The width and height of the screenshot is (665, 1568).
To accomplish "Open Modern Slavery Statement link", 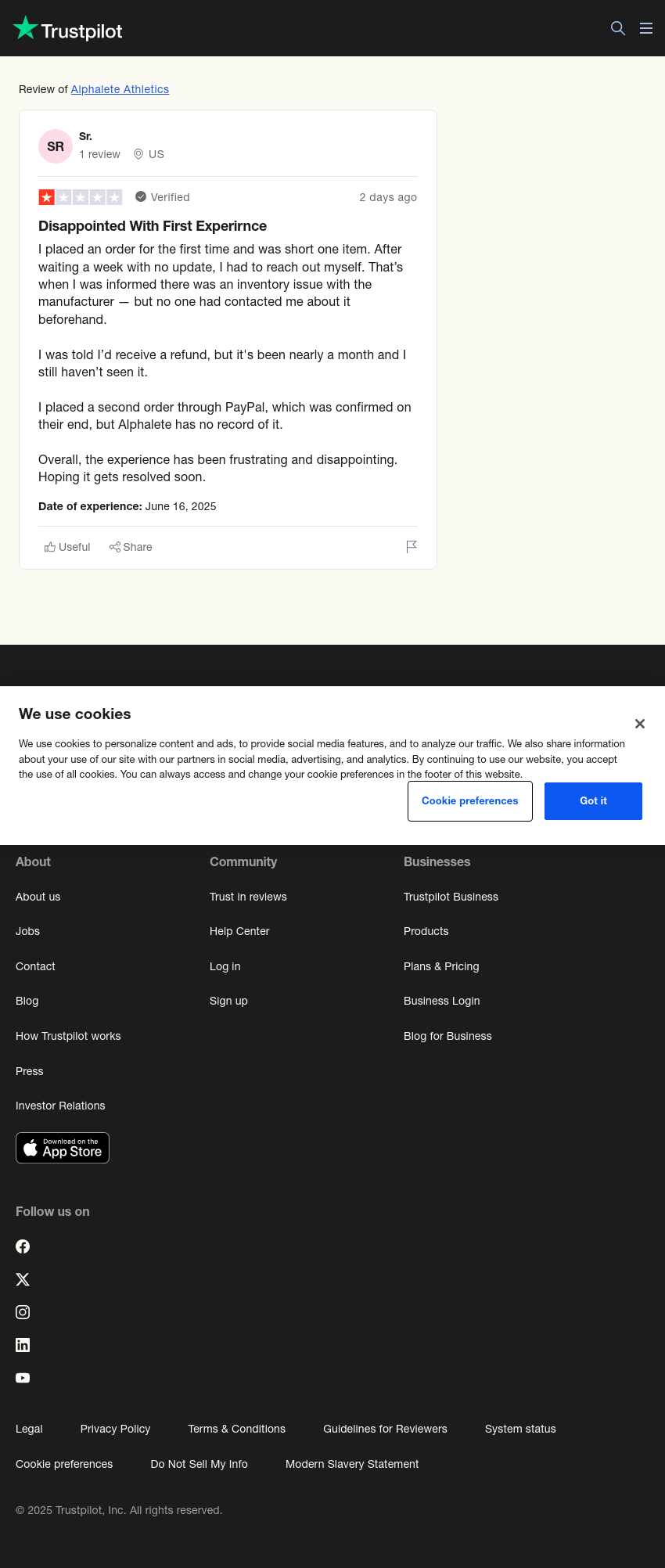I will coord(352,1464).
